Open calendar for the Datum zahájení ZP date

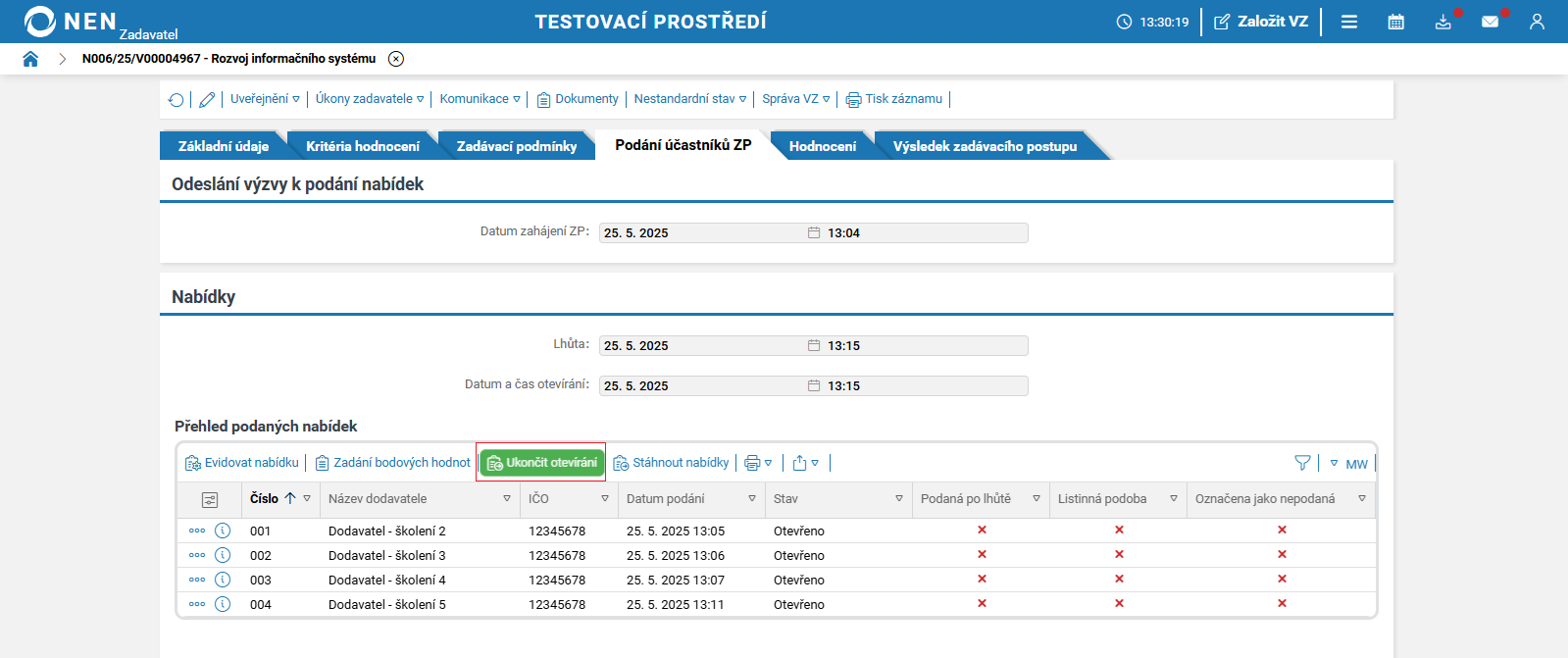814,232
